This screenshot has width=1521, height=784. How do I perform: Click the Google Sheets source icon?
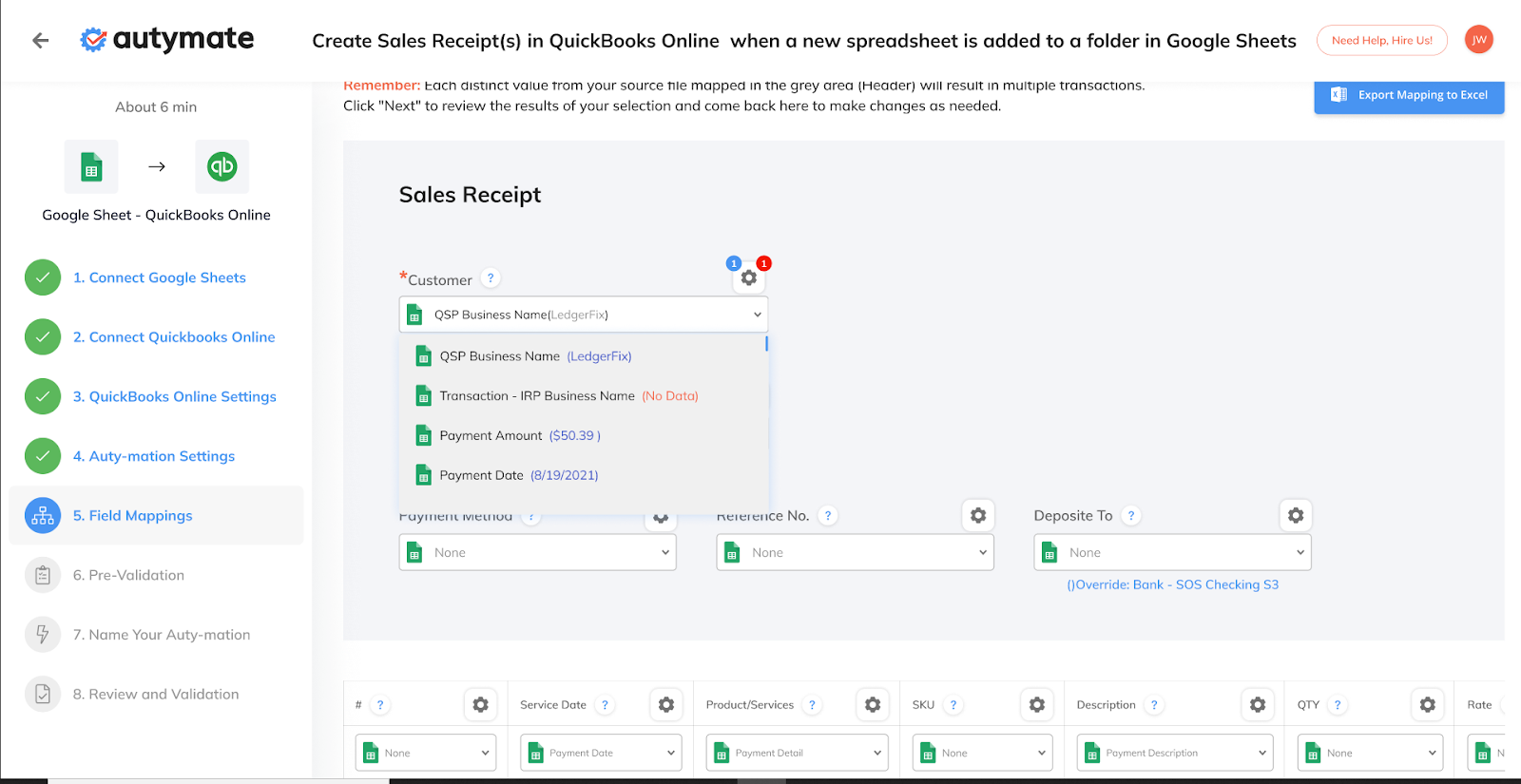pos(91,167)
